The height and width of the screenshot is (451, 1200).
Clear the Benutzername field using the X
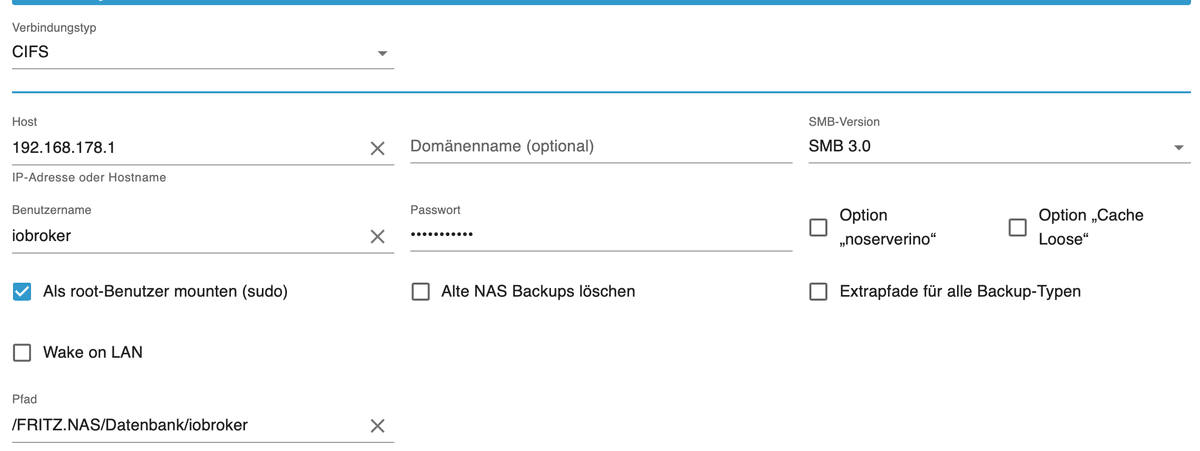pos(377,237)
